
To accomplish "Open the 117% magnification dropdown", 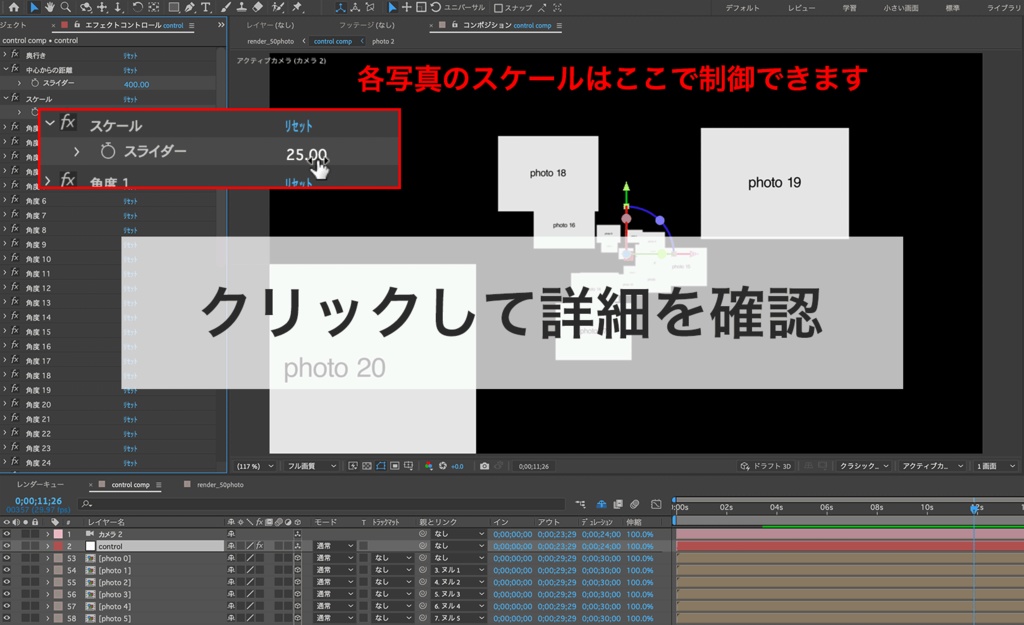I will [255, 465].
